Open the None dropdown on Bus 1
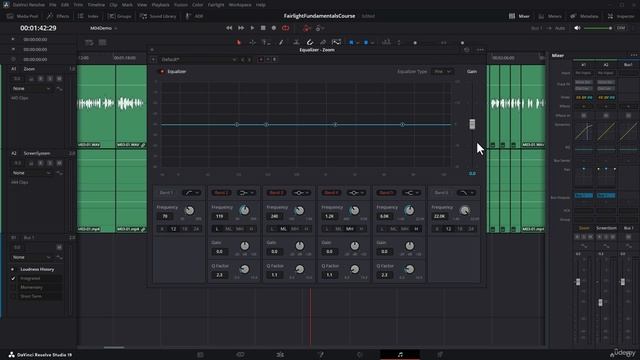 coord(31,258)
